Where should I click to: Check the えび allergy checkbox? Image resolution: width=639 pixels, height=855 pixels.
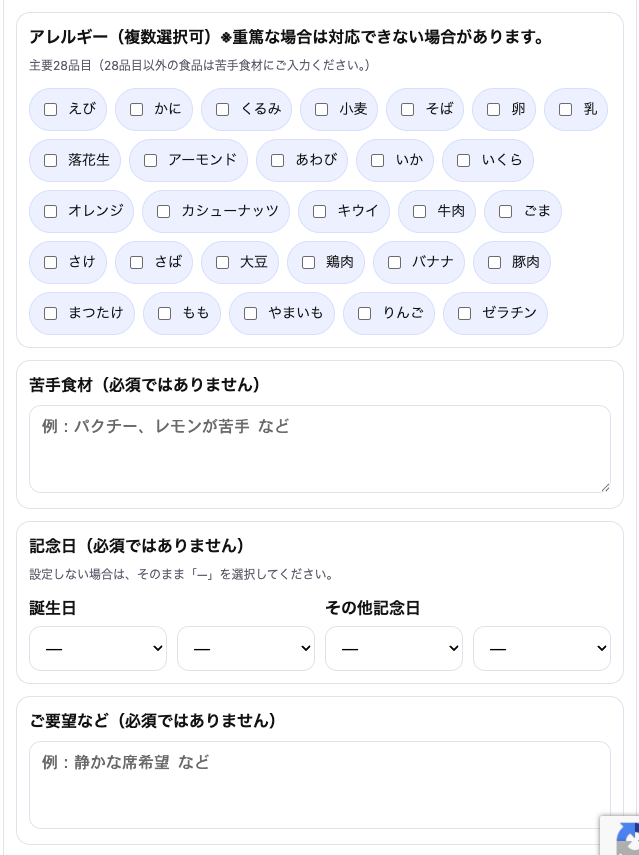[x=51, y=110]
